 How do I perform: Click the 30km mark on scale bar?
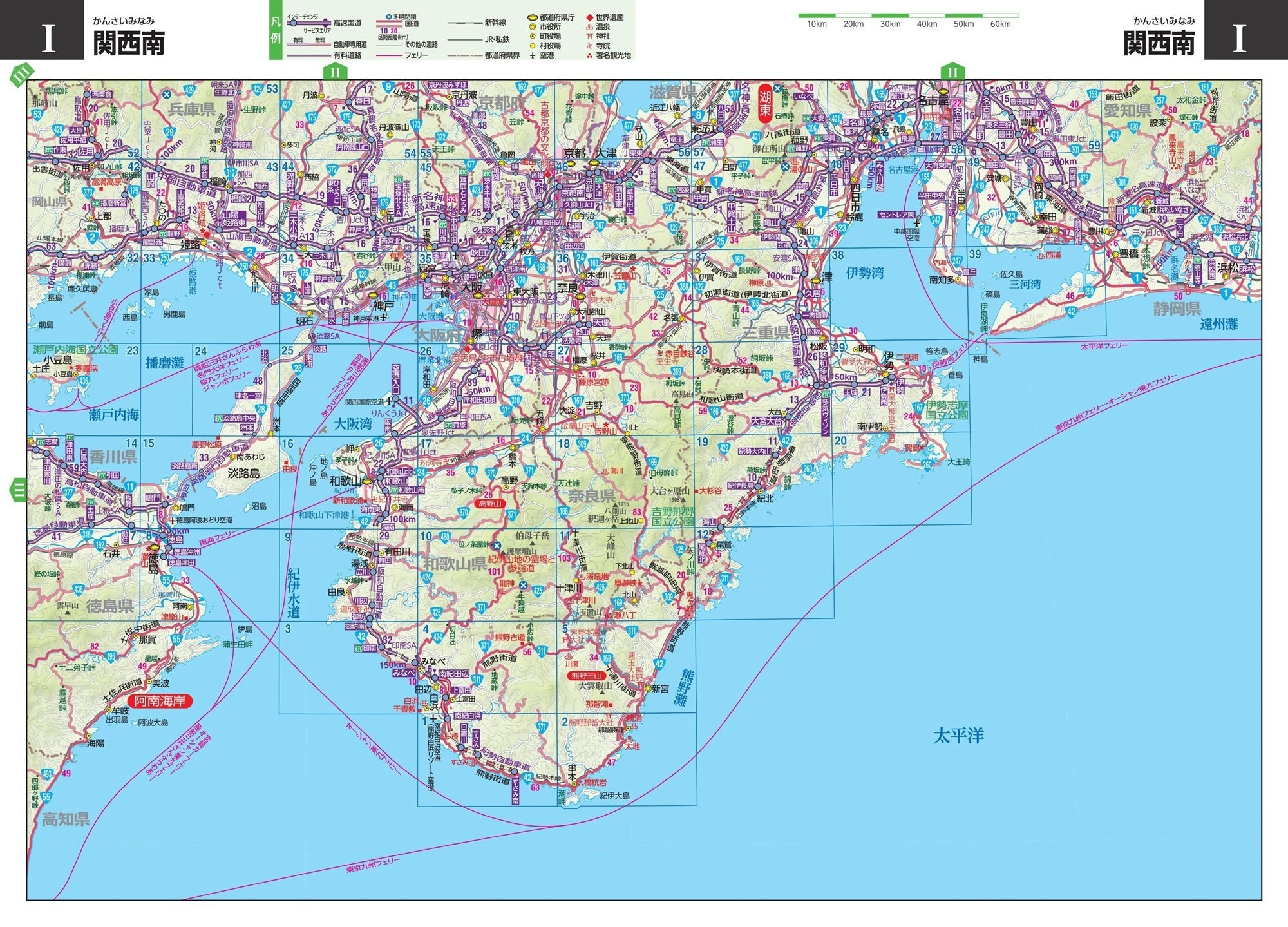890,24
